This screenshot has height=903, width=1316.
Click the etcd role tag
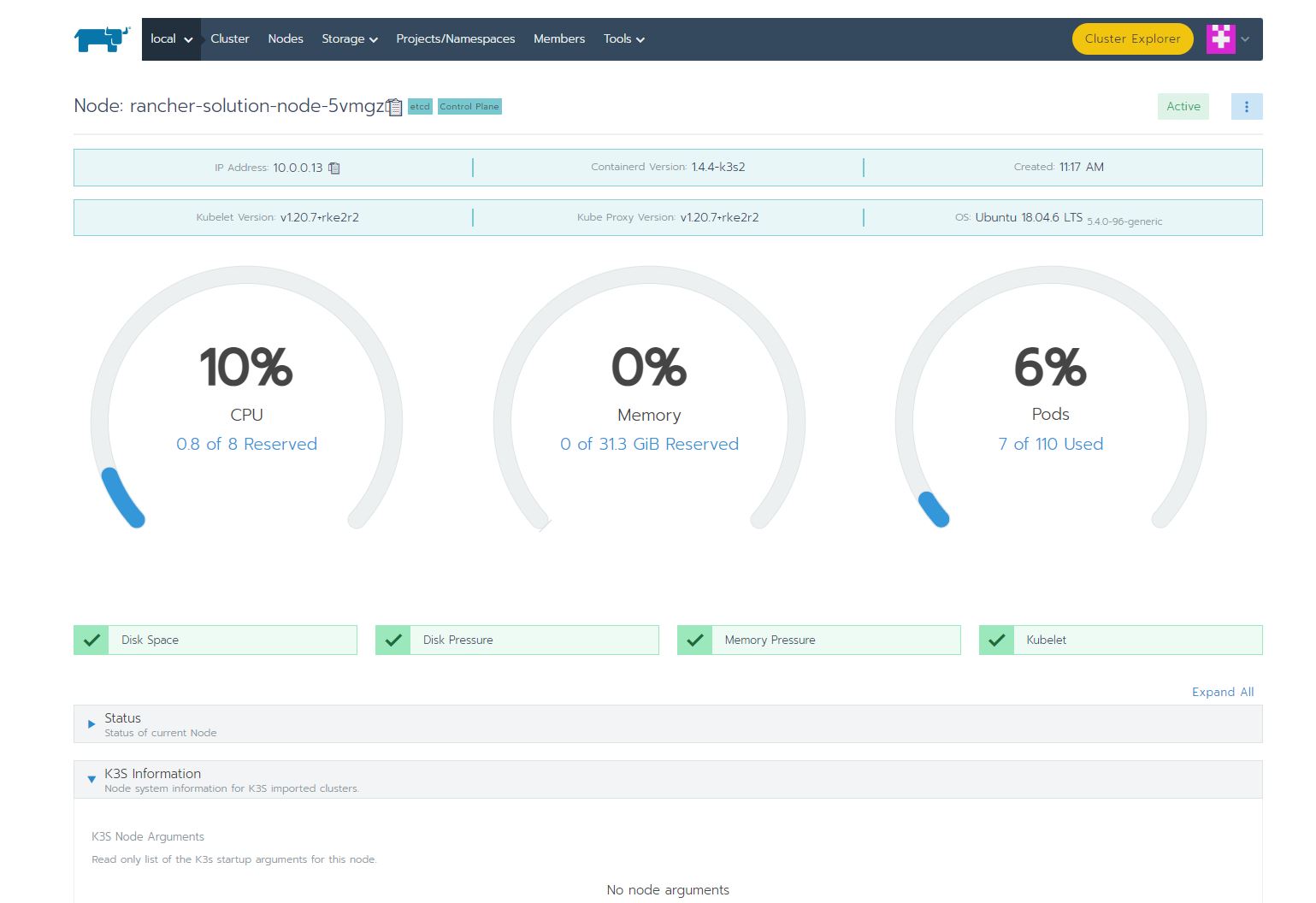point(420,107)
